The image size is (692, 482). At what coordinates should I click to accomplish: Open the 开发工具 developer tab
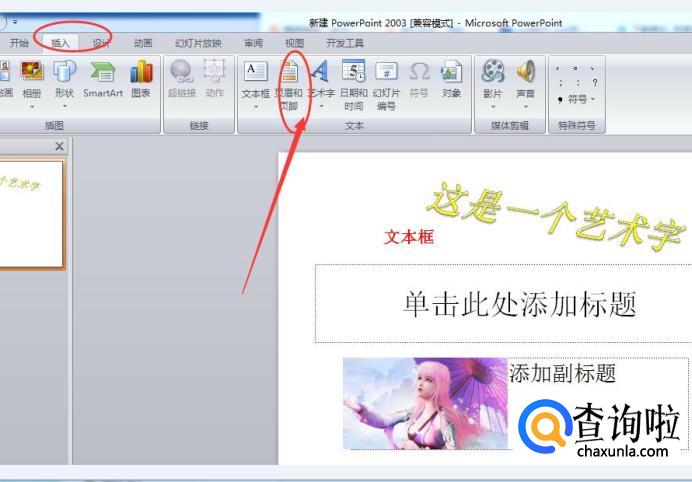tap(345, 43)
